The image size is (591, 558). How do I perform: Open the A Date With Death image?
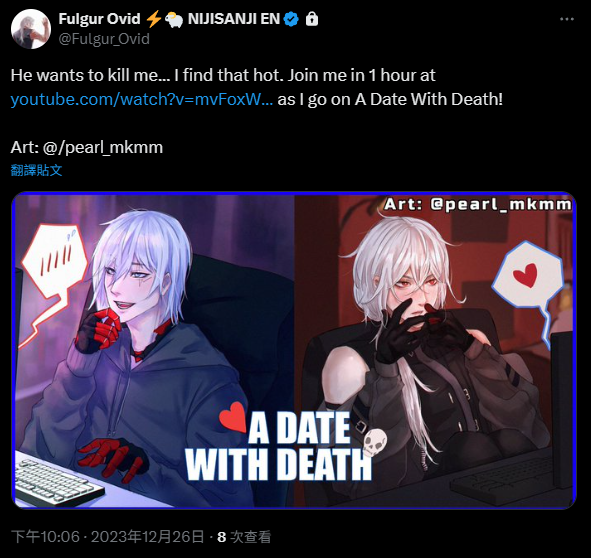pos(294,350)
